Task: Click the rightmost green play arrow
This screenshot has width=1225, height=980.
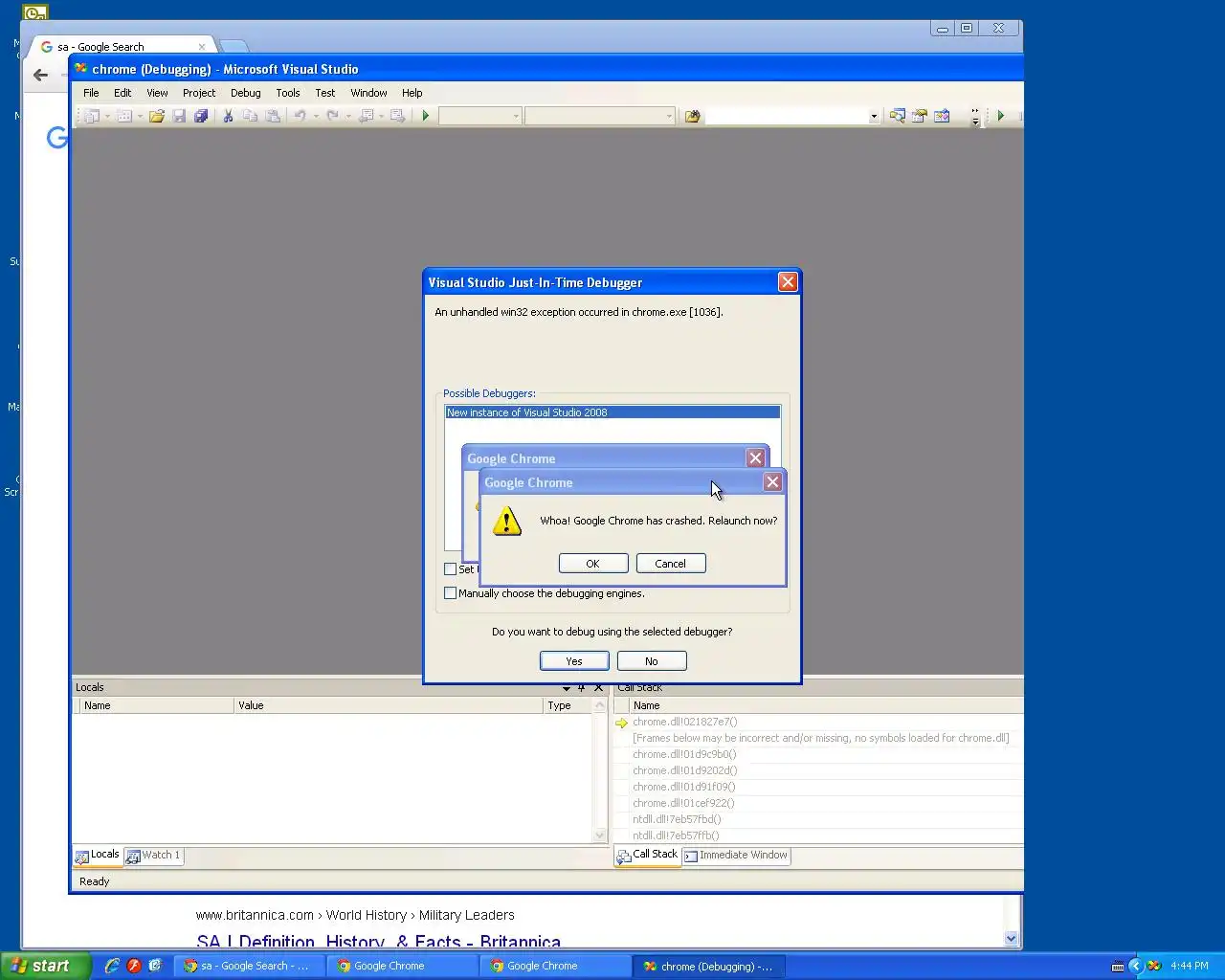Action: point(1001,116)
